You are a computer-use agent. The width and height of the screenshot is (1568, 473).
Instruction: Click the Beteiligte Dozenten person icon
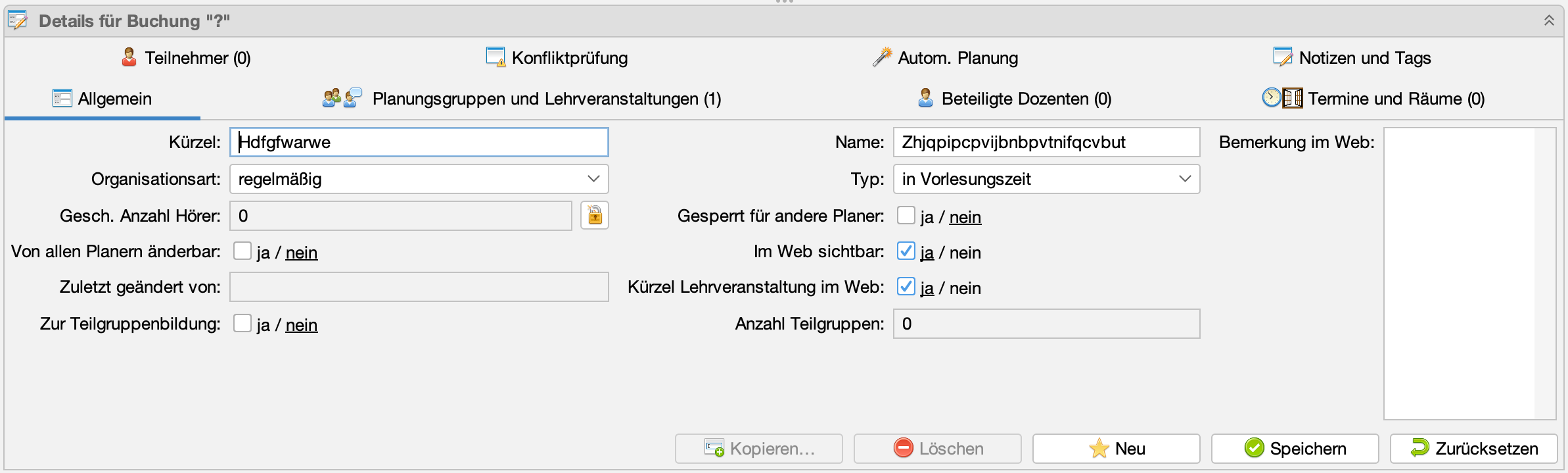pyautogui.click(x=925, y=99)
